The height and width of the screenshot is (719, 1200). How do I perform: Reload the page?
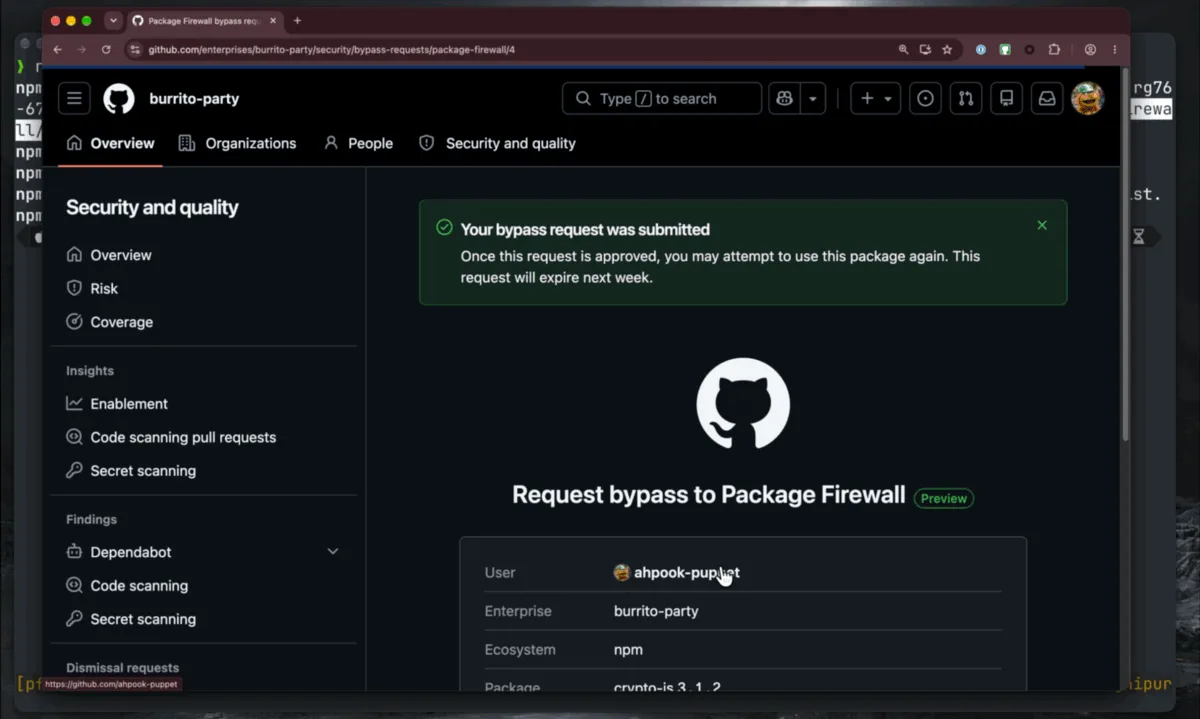pyautogui.click(x=106, y=49)
